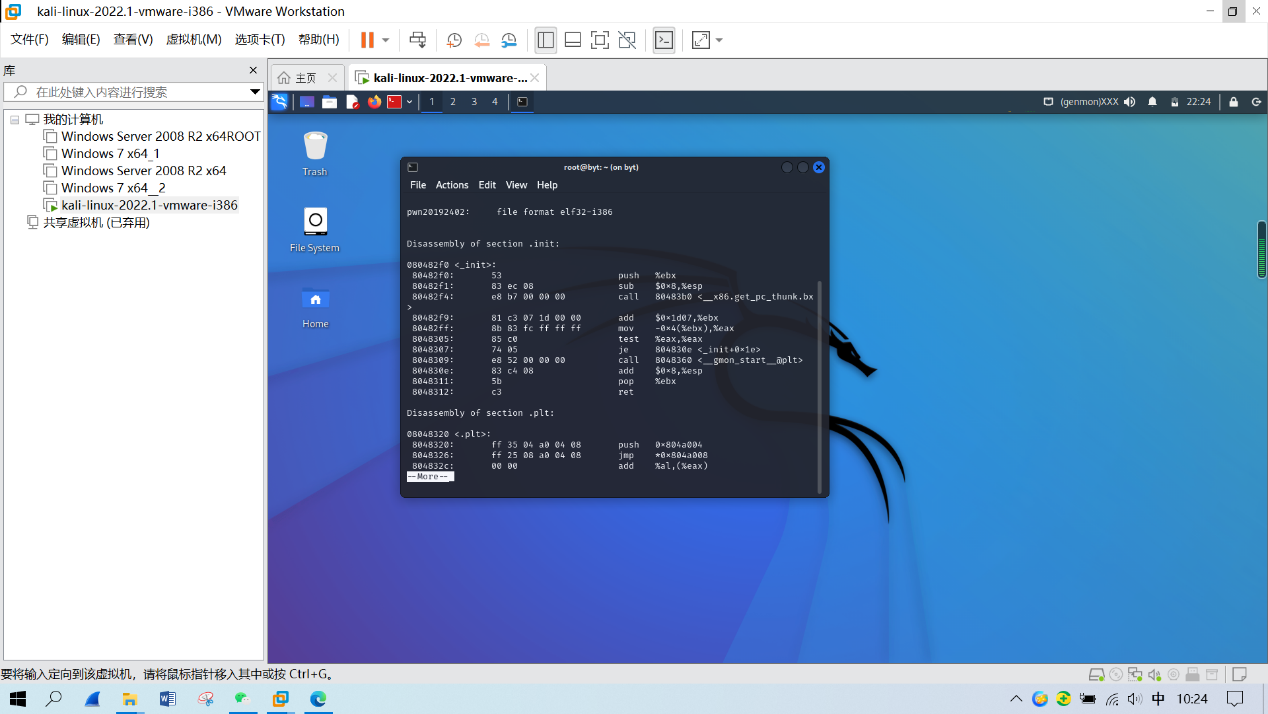1268x714 pixels.
Task: Open the terminal's File menu
Action: click(418, 185)
